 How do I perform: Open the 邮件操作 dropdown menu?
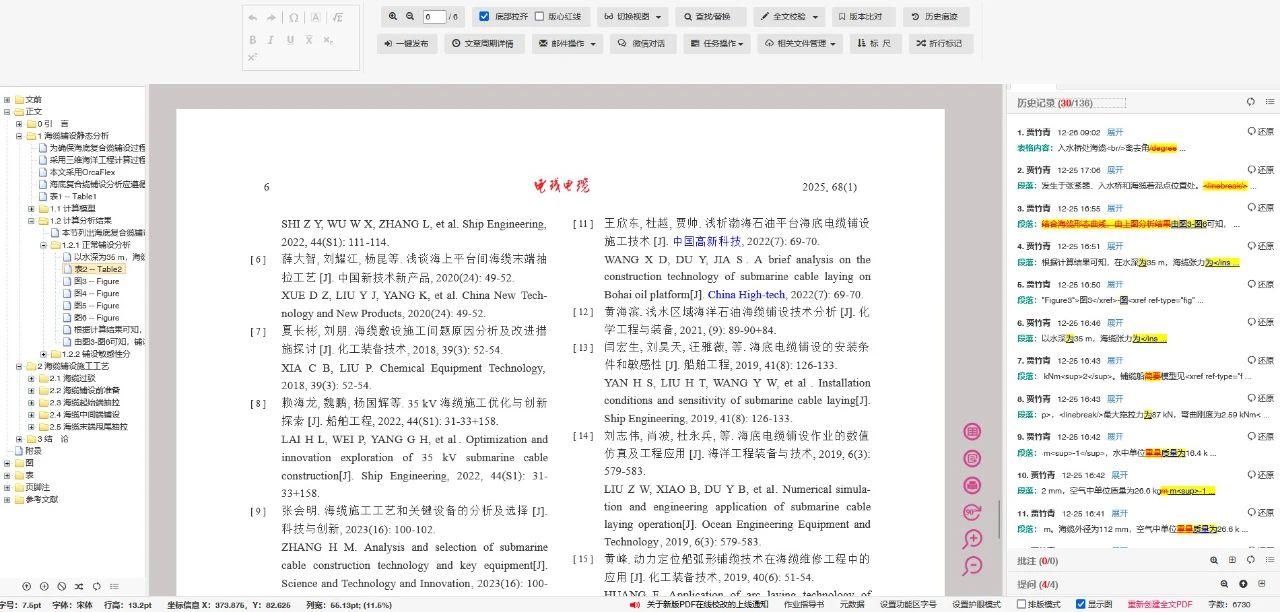[566, 44]
